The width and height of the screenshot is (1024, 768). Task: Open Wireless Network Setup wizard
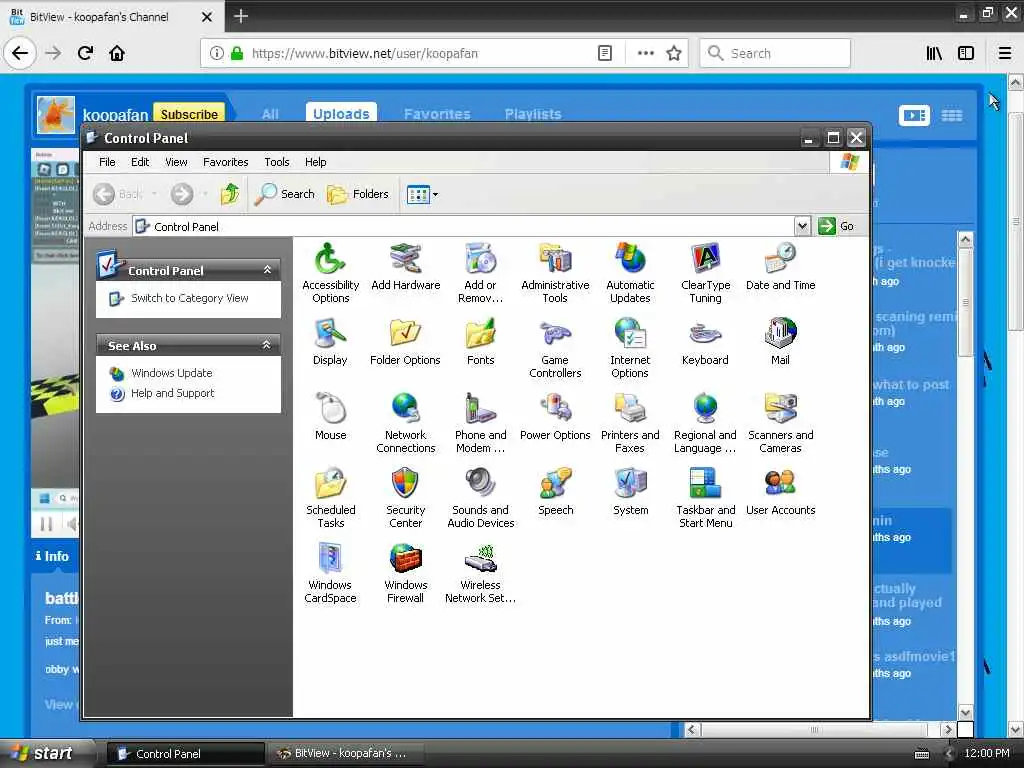481,573
